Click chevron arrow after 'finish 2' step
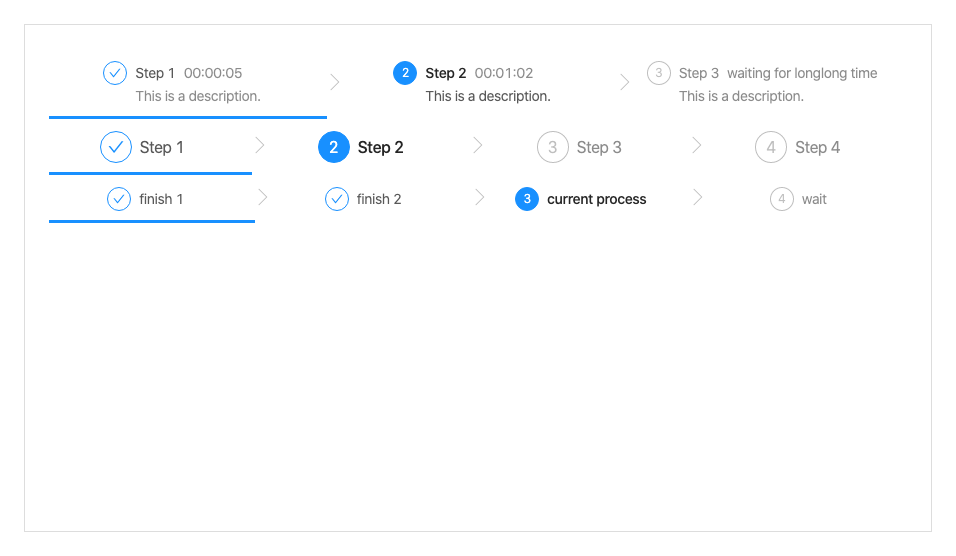 (480, 198)
